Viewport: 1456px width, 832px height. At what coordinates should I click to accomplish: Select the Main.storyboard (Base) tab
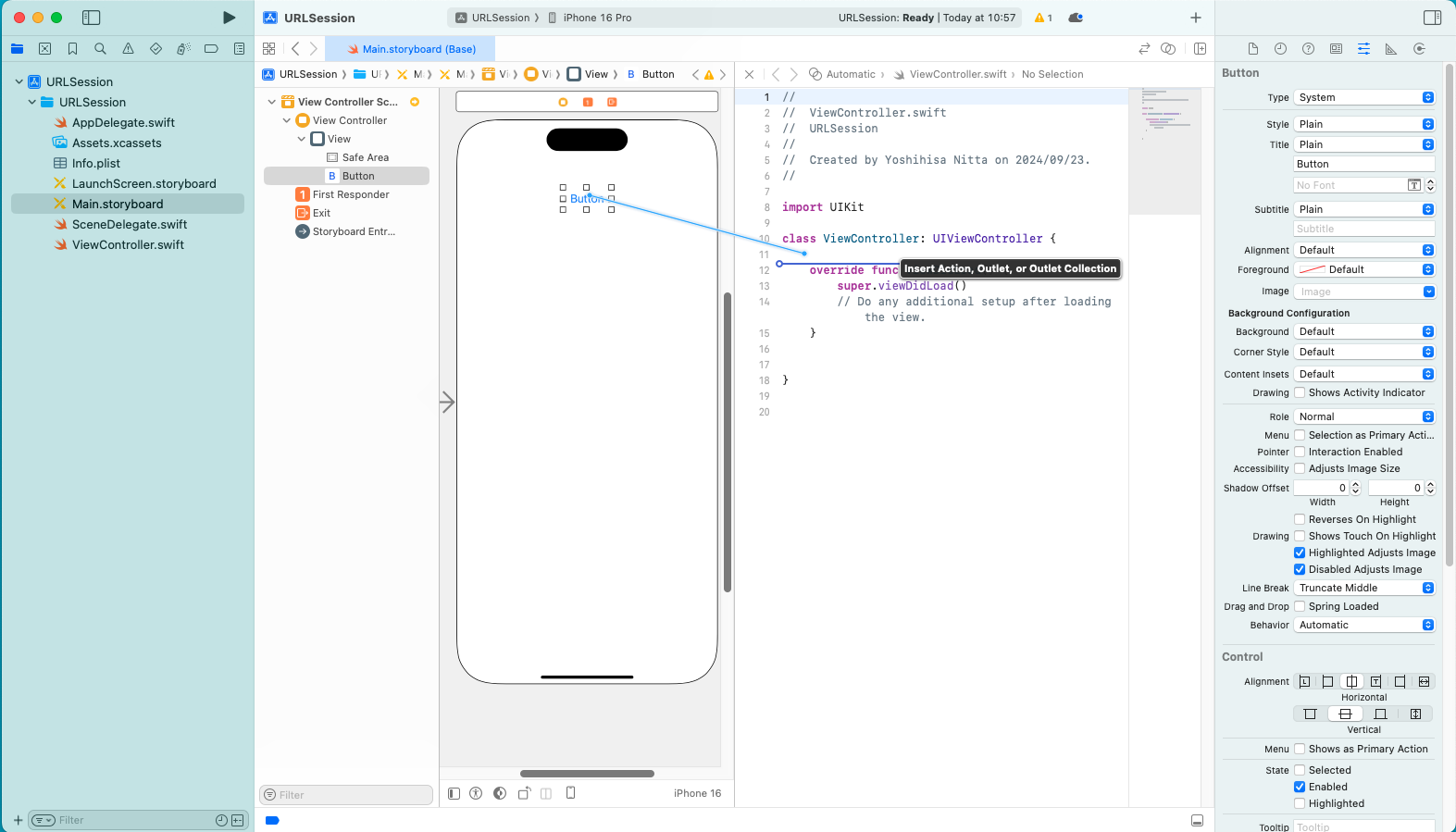coord(418,49)
